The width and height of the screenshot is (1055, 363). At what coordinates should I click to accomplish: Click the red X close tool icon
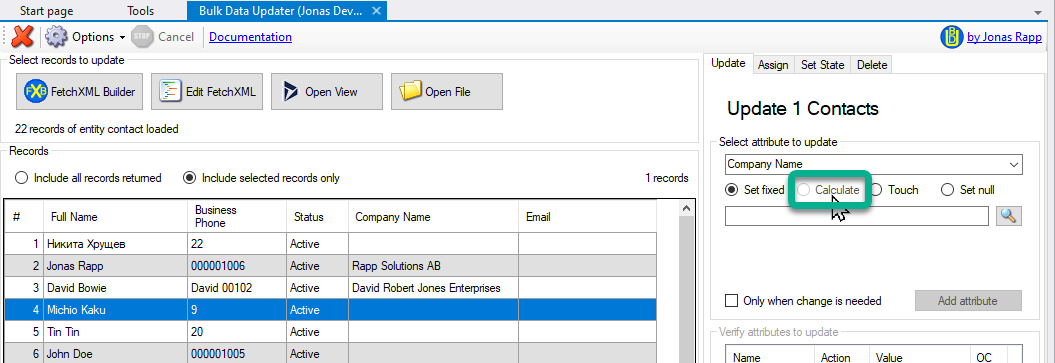23,37
